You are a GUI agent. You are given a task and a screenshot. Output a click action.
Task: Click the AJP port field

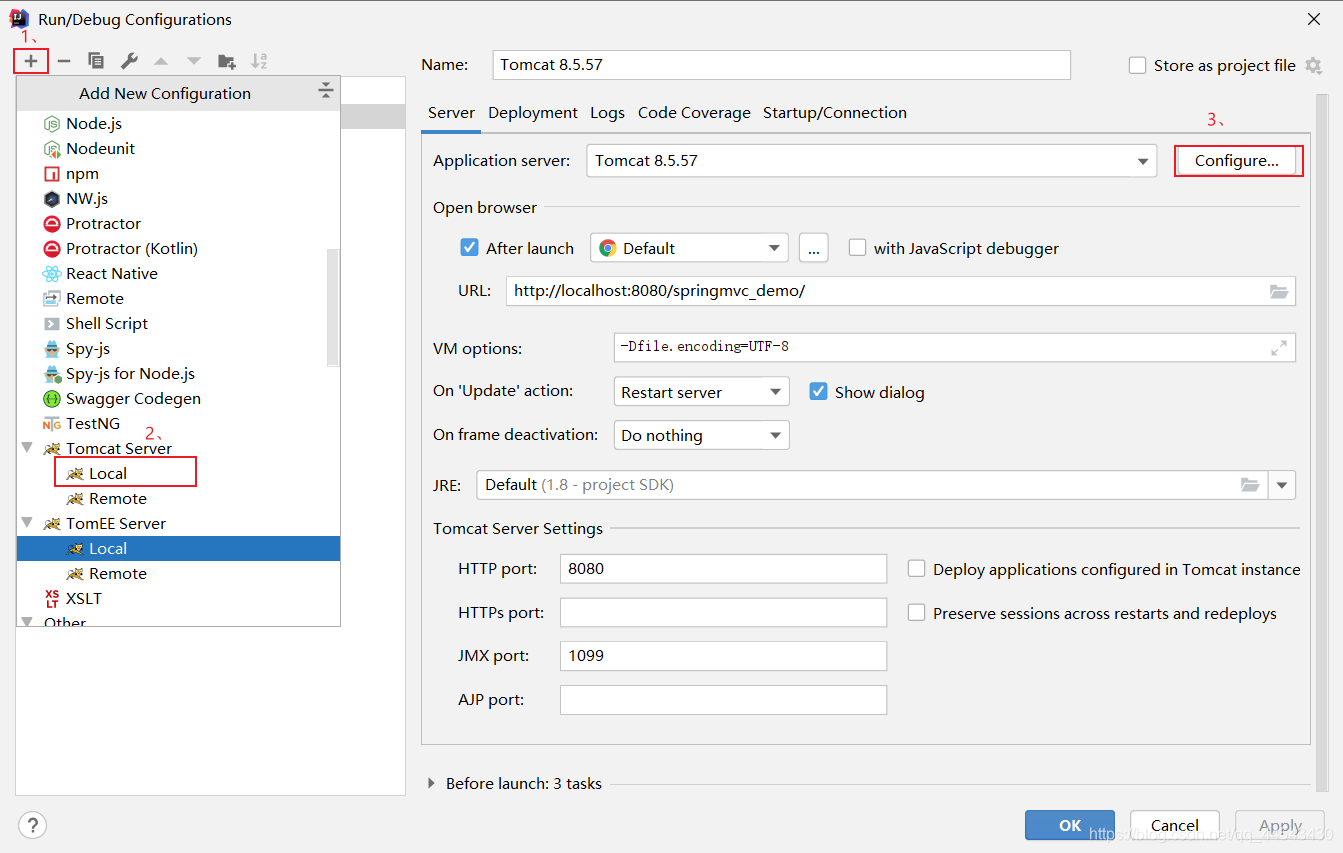click(x=724, y=700)
